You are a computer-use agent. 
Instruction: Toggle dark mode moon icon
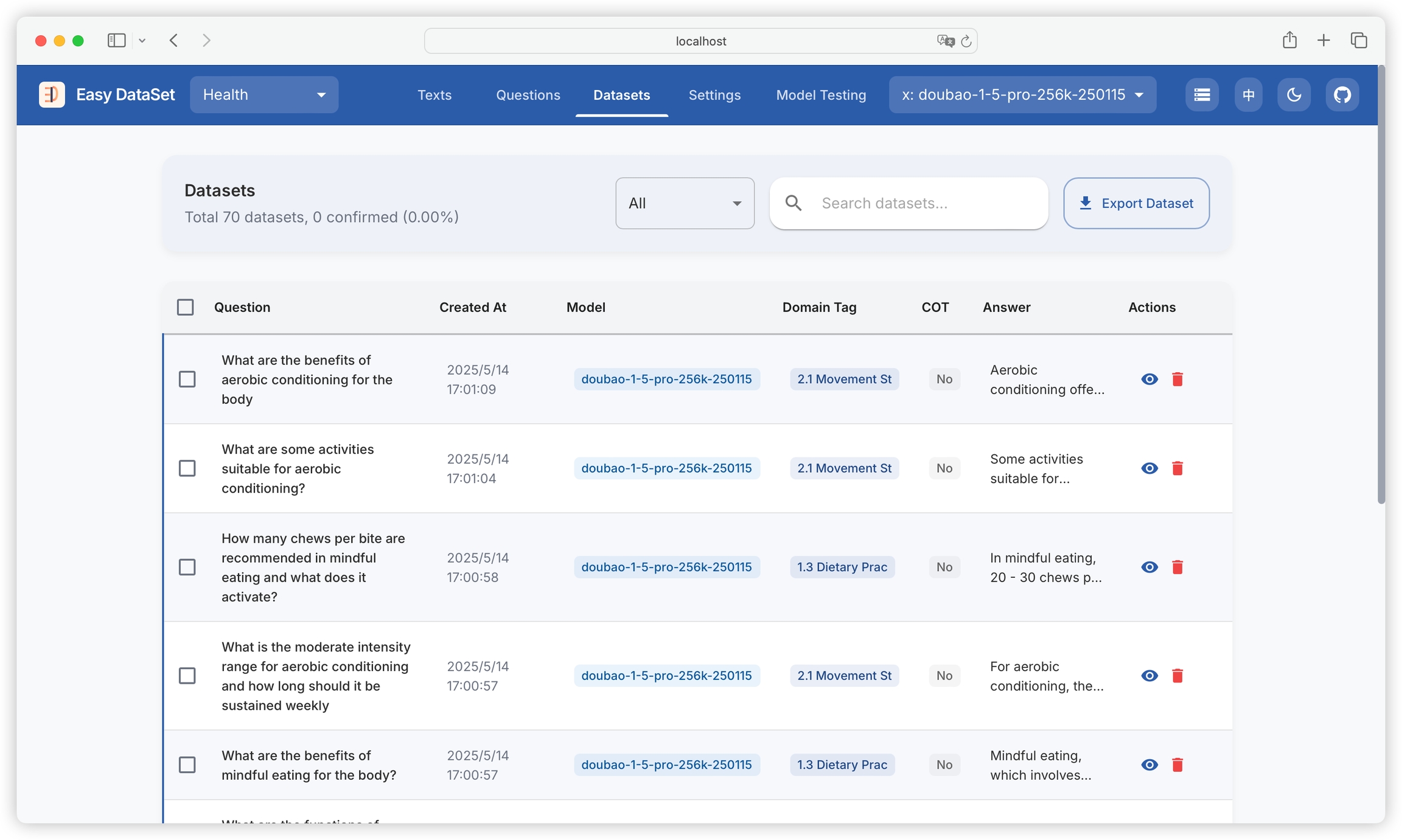coord(1294,95)
